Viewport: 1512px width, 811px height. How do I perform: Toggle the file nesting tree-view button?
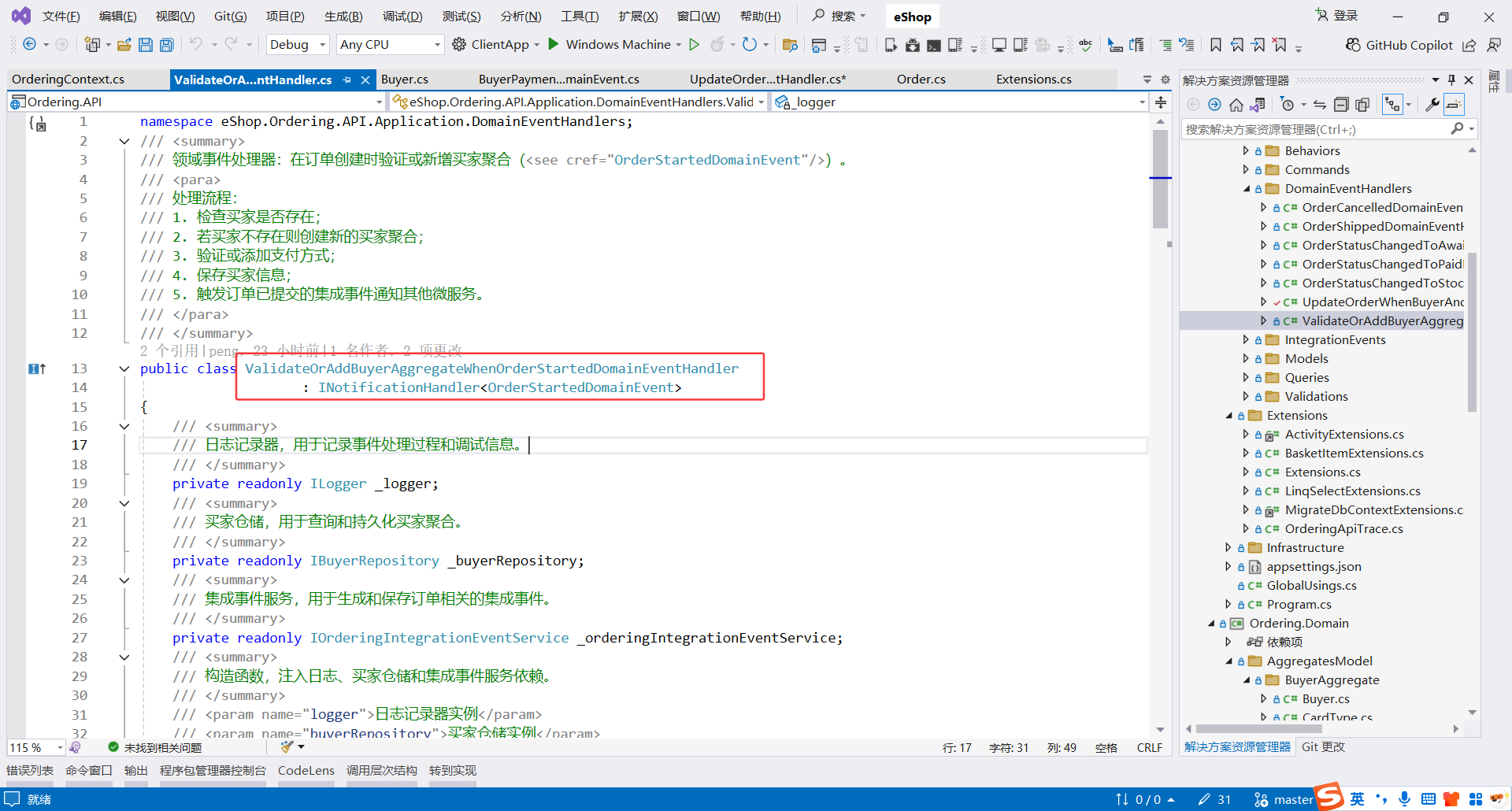(1392, 105)
